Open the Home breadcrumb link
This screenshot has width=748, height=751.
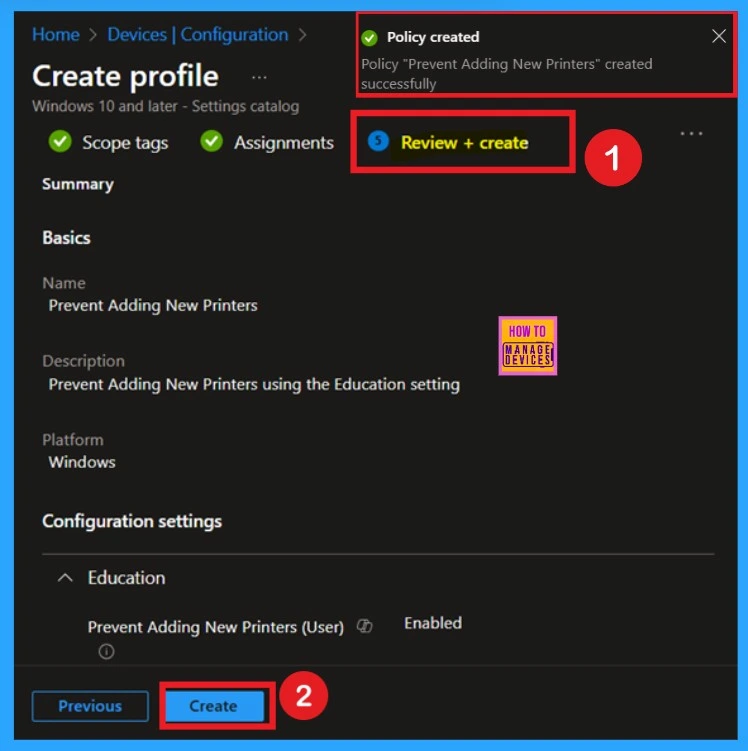coord(56,34)
